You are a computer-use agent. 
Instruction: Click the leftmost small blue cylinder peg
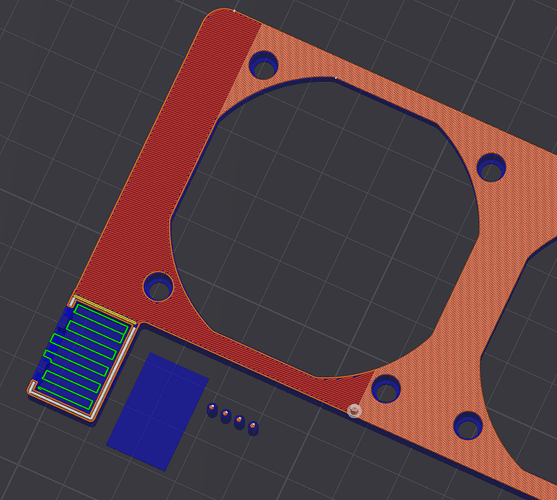212,410
